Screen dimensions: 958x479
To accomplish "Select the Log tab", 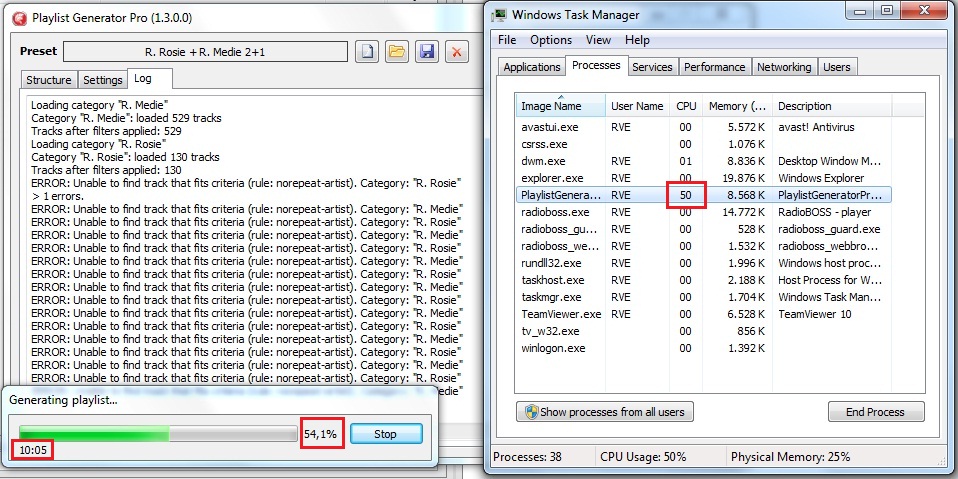I will [150, 79].
